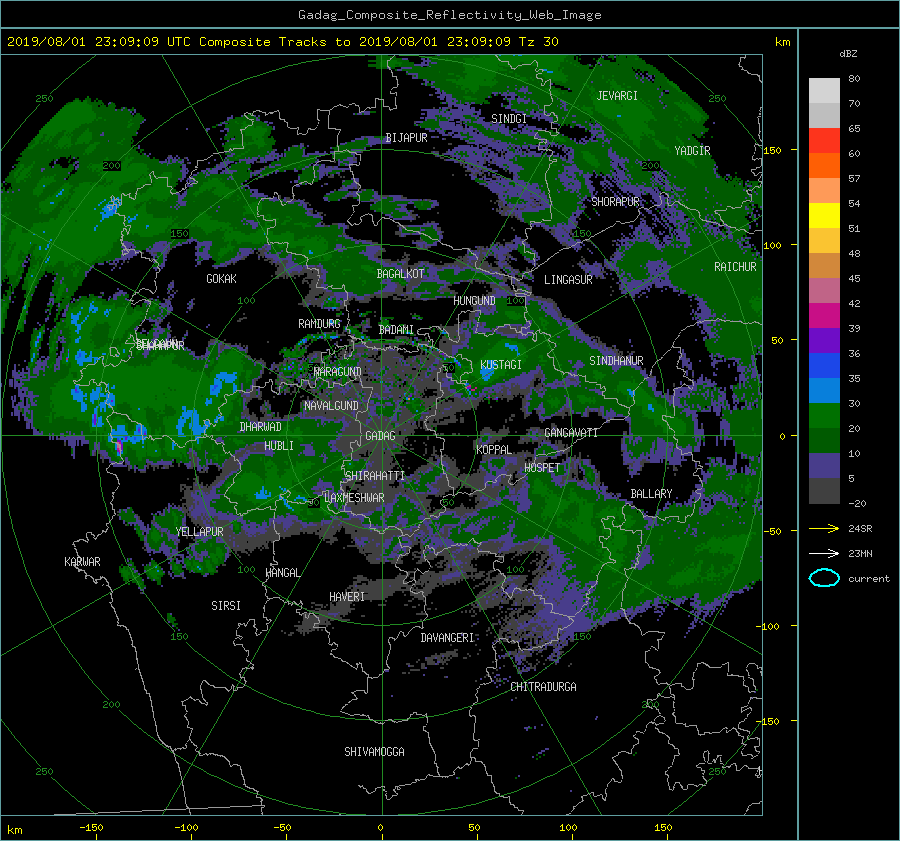
Task: Click the title Gadag_Composite_Reflectivity_Web_Image
Action: click(x=449, y=15)
